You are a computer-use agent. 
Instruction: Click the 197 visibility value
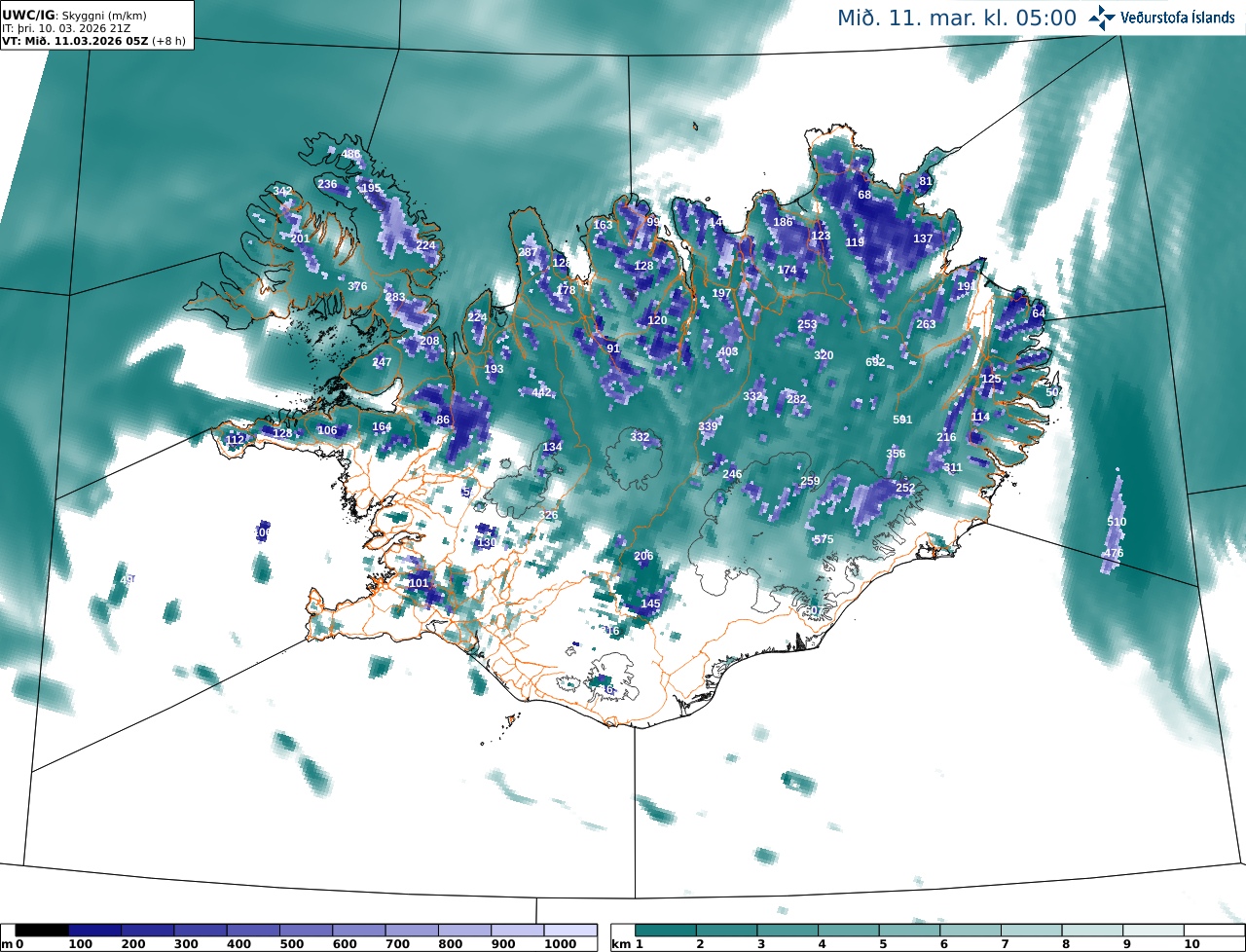pos(721,293)
